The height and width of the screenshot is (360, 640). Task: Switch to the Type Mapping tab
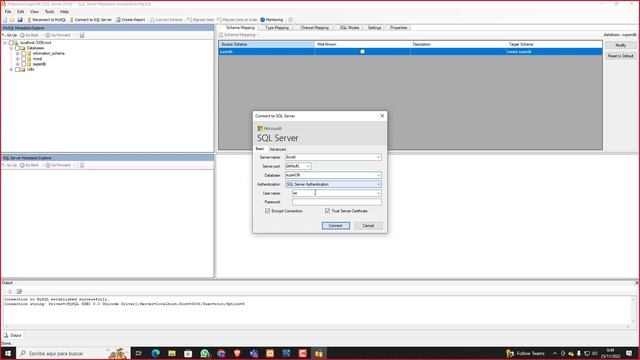[277, 28]
